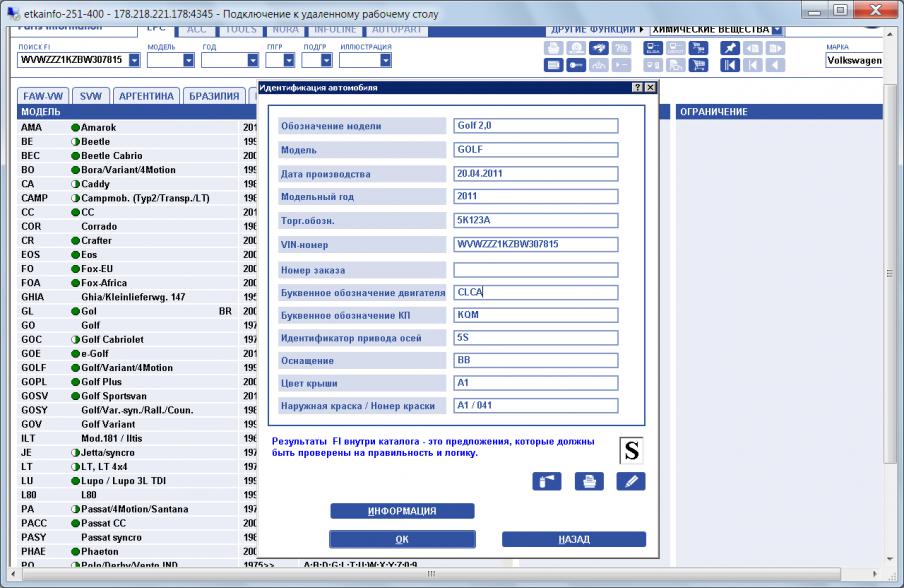This screenshot has width=904, height=588.
Task: Click the МАРКА field showing Volkswagen
Action: click(854, 60)
